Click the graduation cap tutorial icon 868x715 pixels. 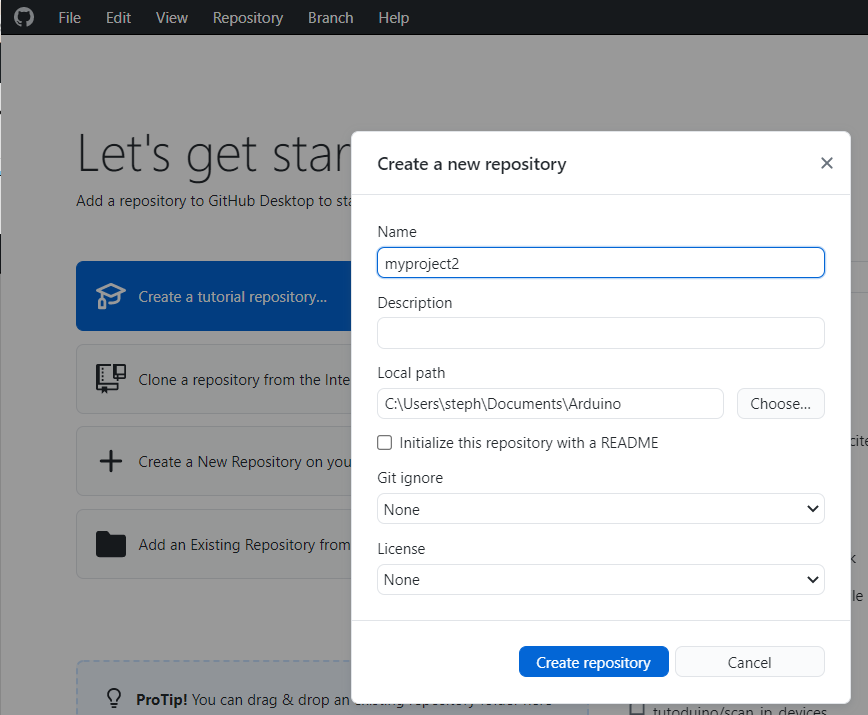coord(110,296)
